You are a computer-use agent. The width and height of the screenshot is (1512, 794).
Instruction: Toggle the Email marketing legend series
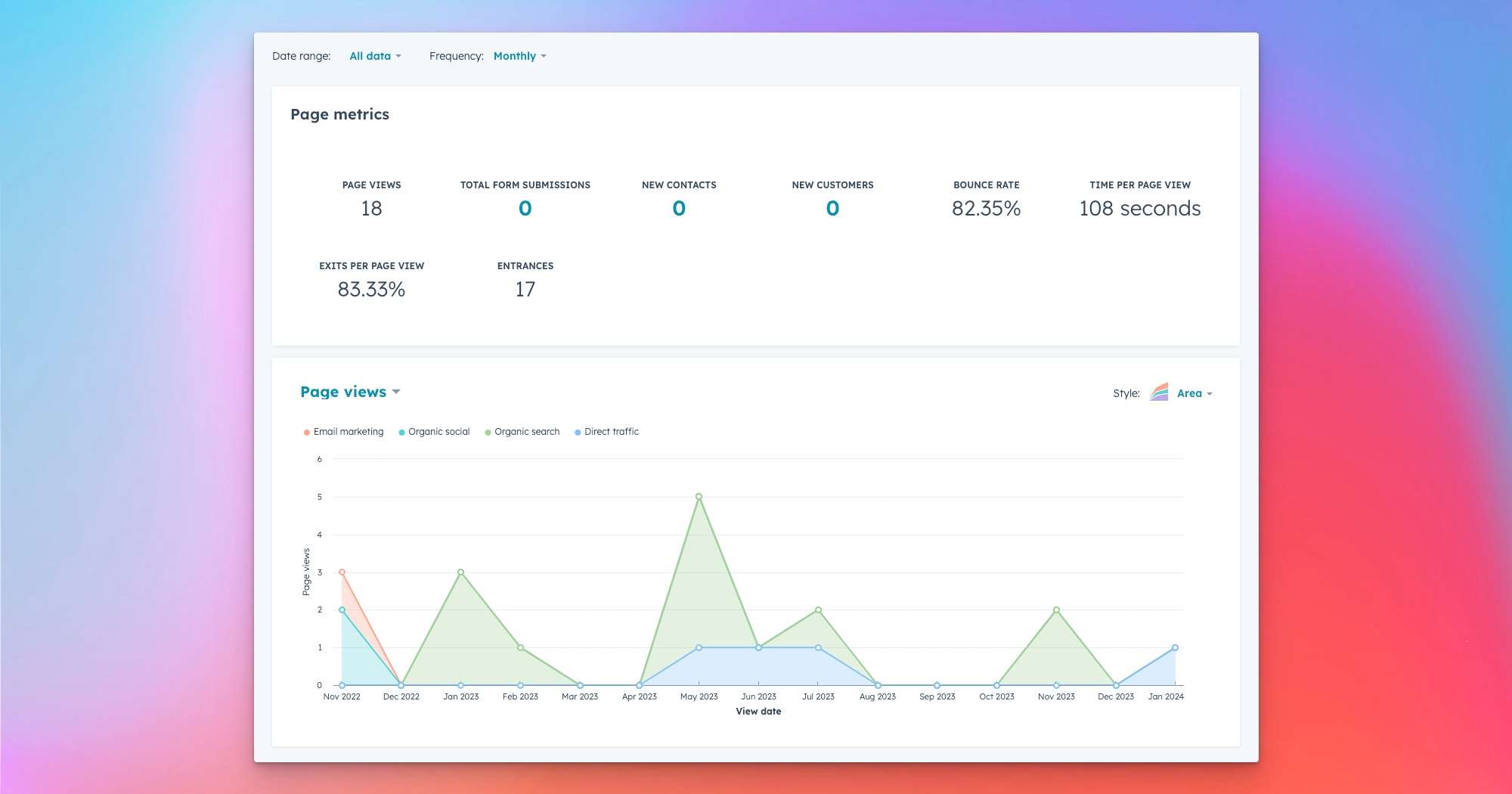(x=343, y=432)
